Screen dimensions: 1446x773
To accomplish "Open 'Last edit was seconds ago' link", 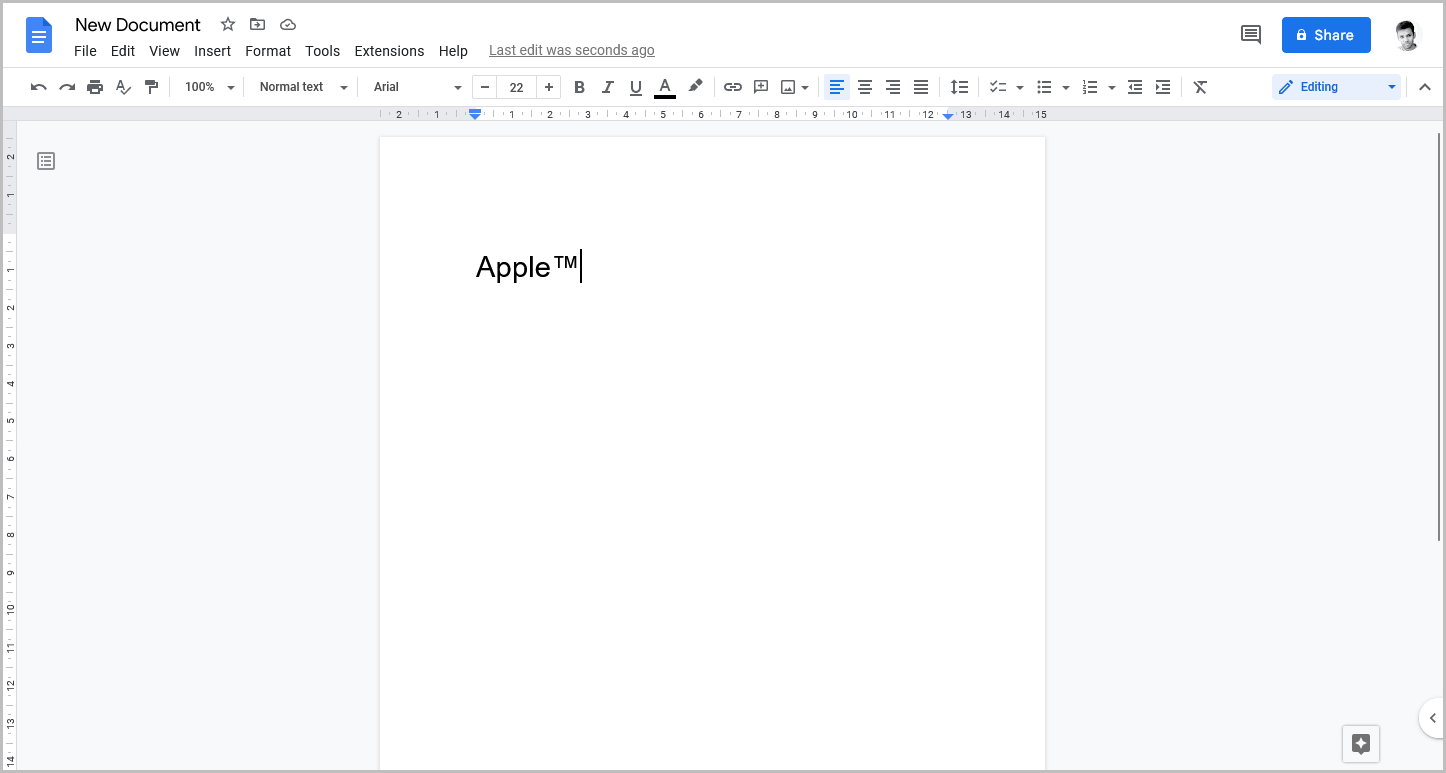I will click(572, 50).
